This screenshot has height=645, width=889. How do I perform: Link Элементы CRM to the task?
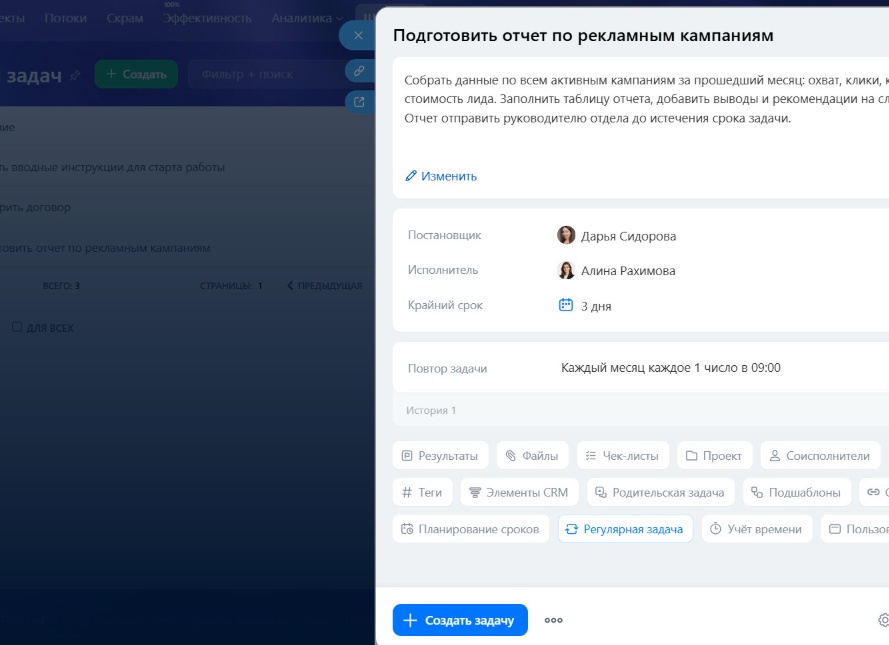(519, 493)
